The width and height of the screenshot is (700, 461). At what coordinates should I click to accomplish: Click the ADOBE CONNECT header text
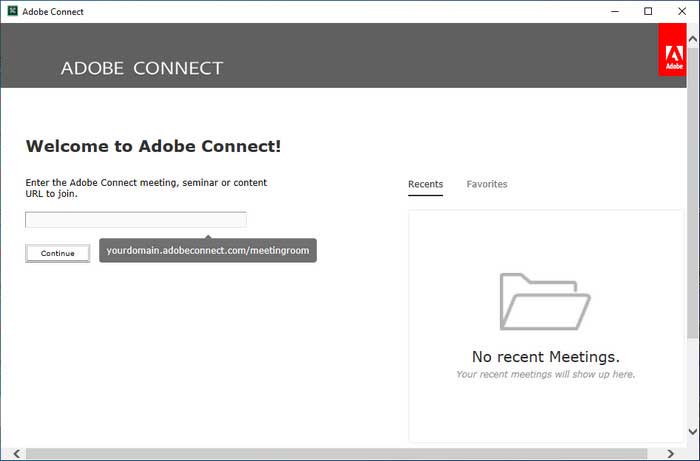click(x=142, y=68)
